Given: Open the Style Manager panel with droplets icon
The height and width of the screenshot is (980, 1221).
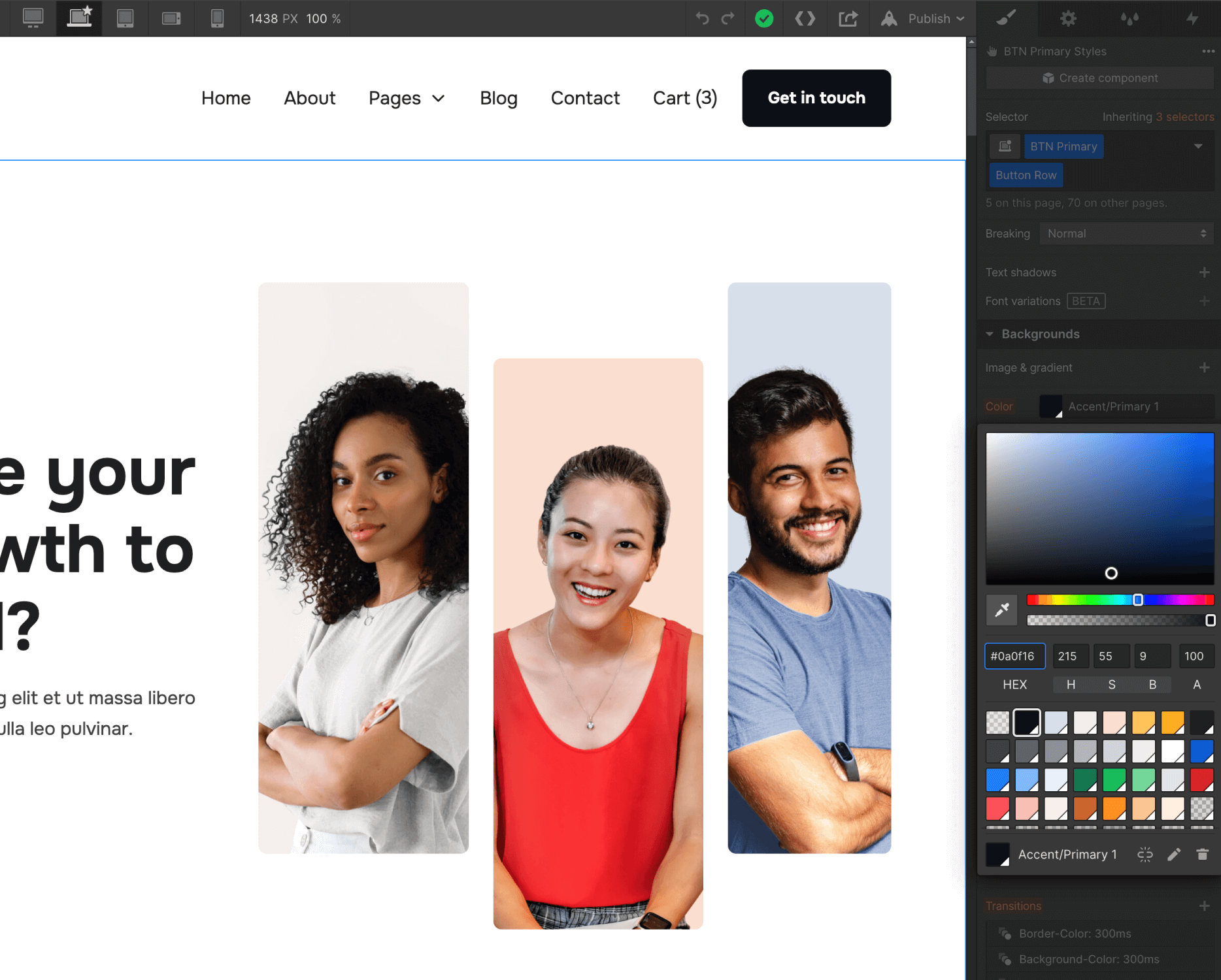Looking at the screenshot, I should click(x=1129, y=18).
